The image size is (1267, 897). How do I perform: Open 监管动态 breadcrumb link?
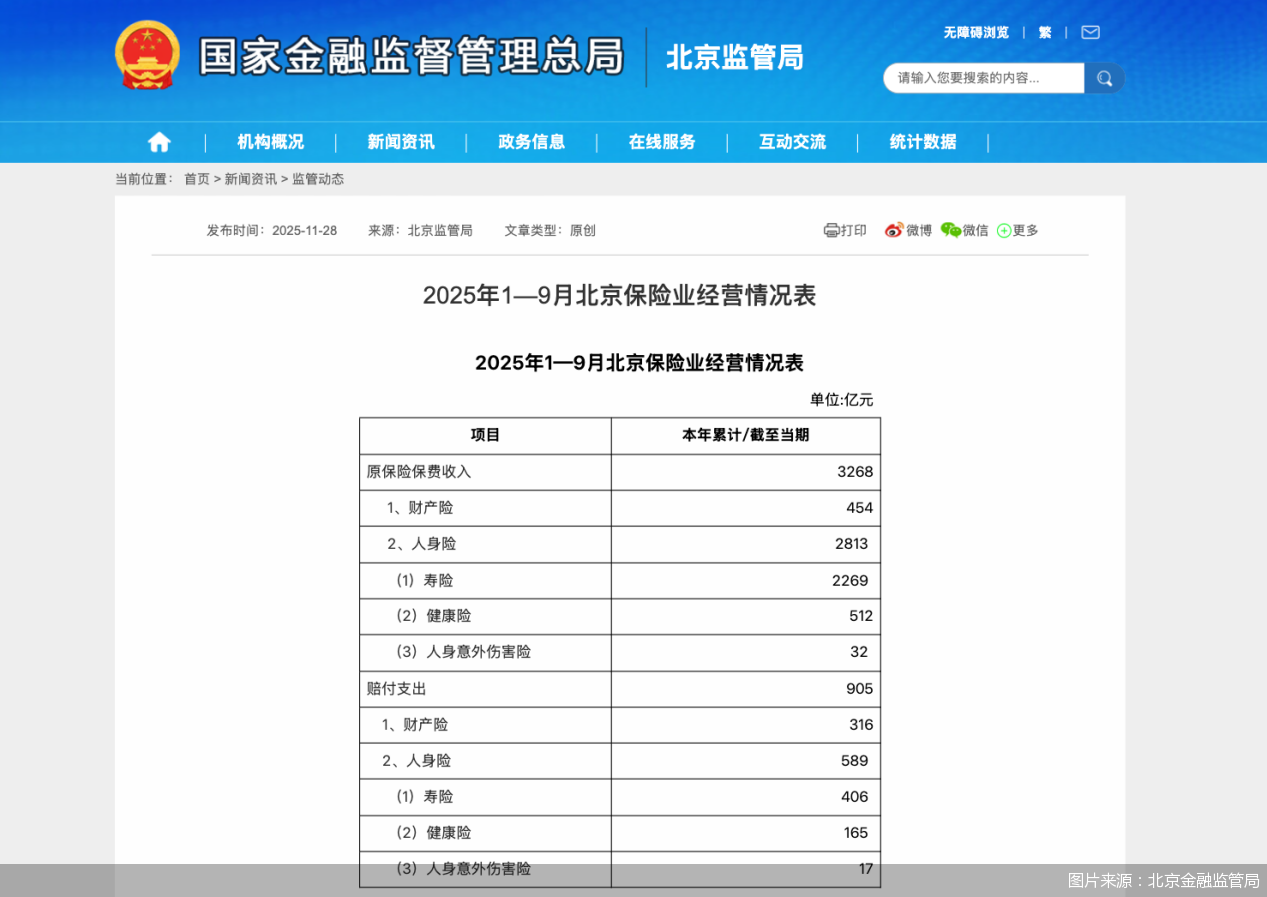tap(317, 179)
